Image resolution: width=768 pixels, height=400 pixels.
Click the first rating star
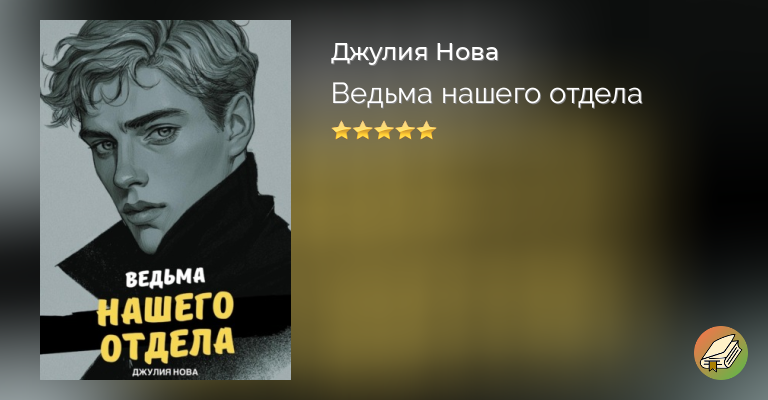[340, 131]
